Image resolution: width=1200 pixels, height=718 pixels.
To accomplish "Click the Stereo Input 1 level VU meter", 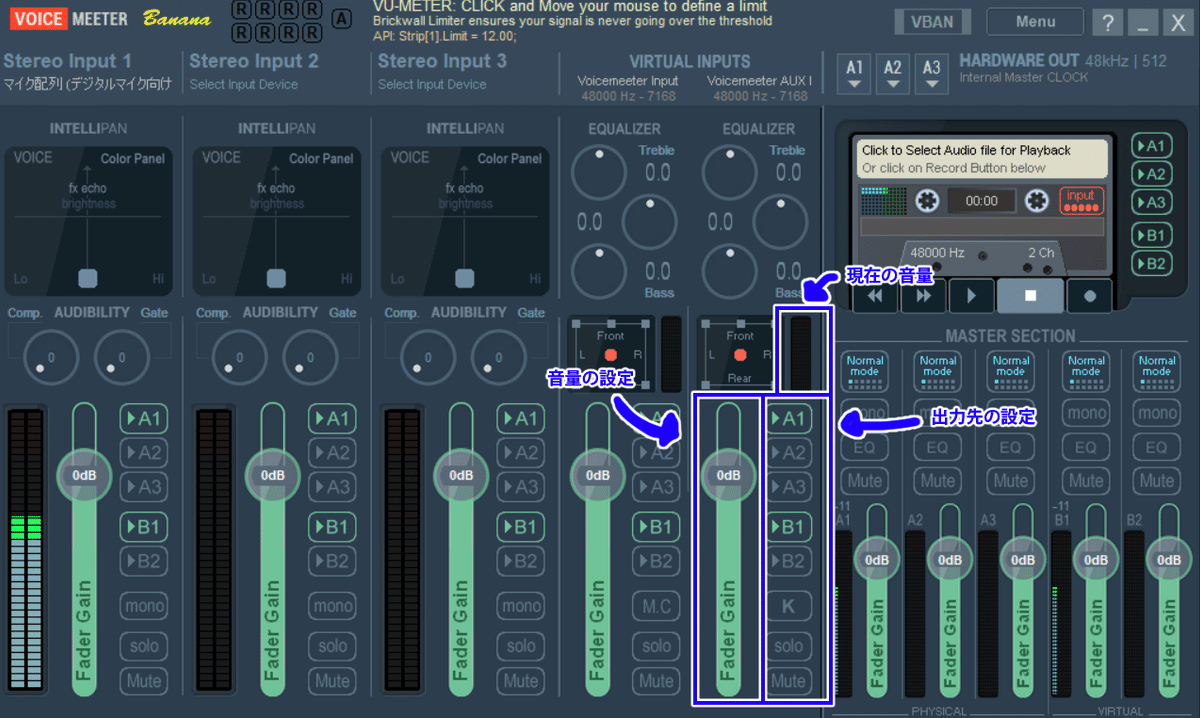I will coord(27,550).
